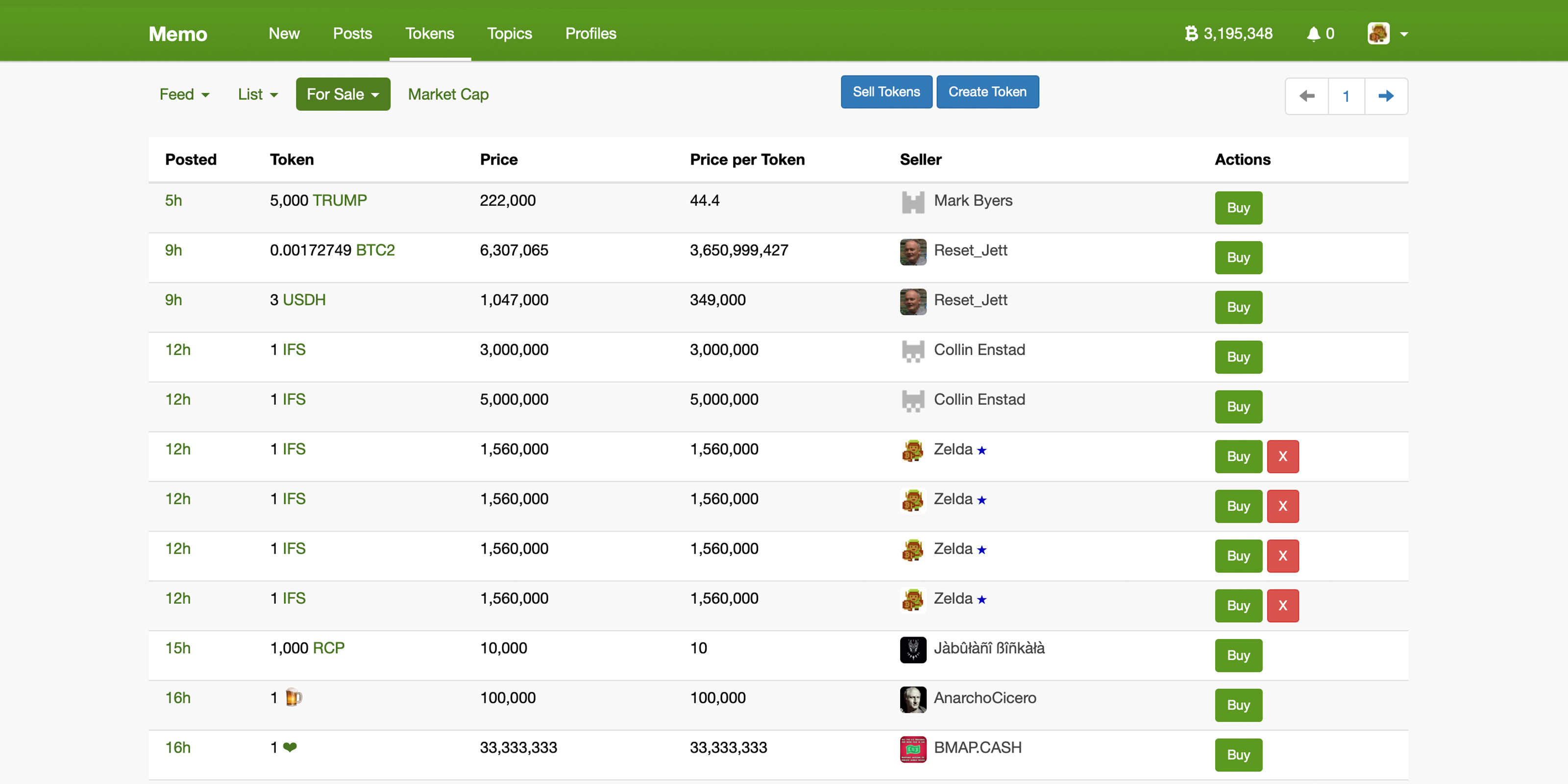1568x784 pixels.
Task: Expand the Feed dropdown
Action: pos(184,95)
